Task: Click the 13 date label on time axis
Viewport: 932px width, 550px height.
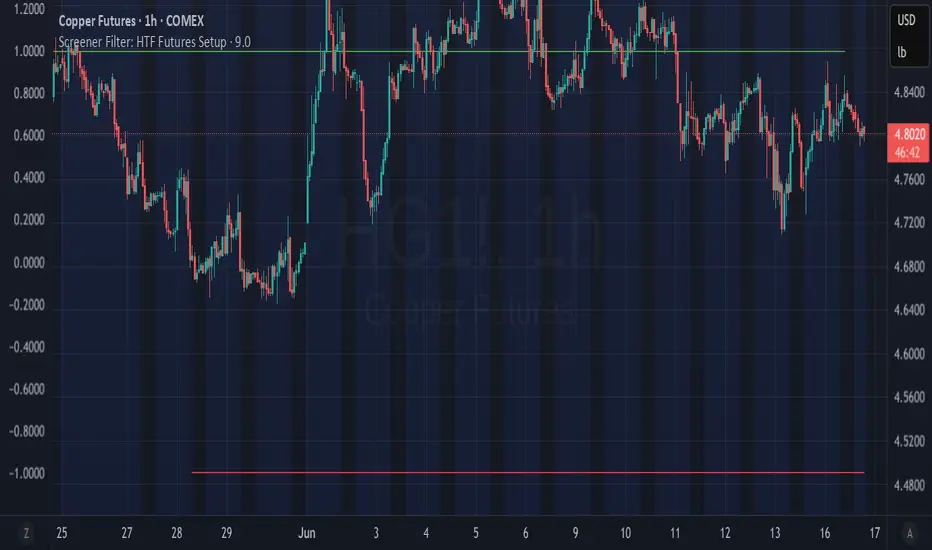Action: 774,533
